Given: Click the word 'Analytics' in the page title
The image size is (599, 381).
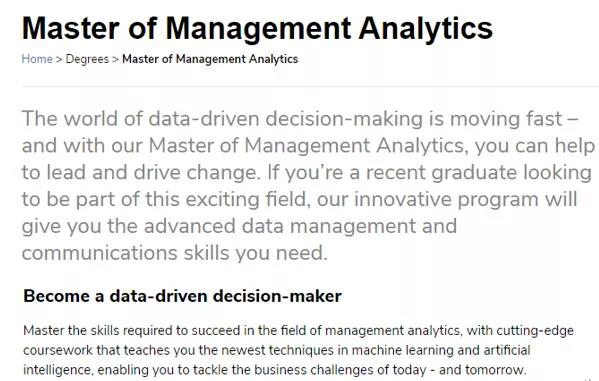Looking at the screenshot, I should (x=426, y=29).
